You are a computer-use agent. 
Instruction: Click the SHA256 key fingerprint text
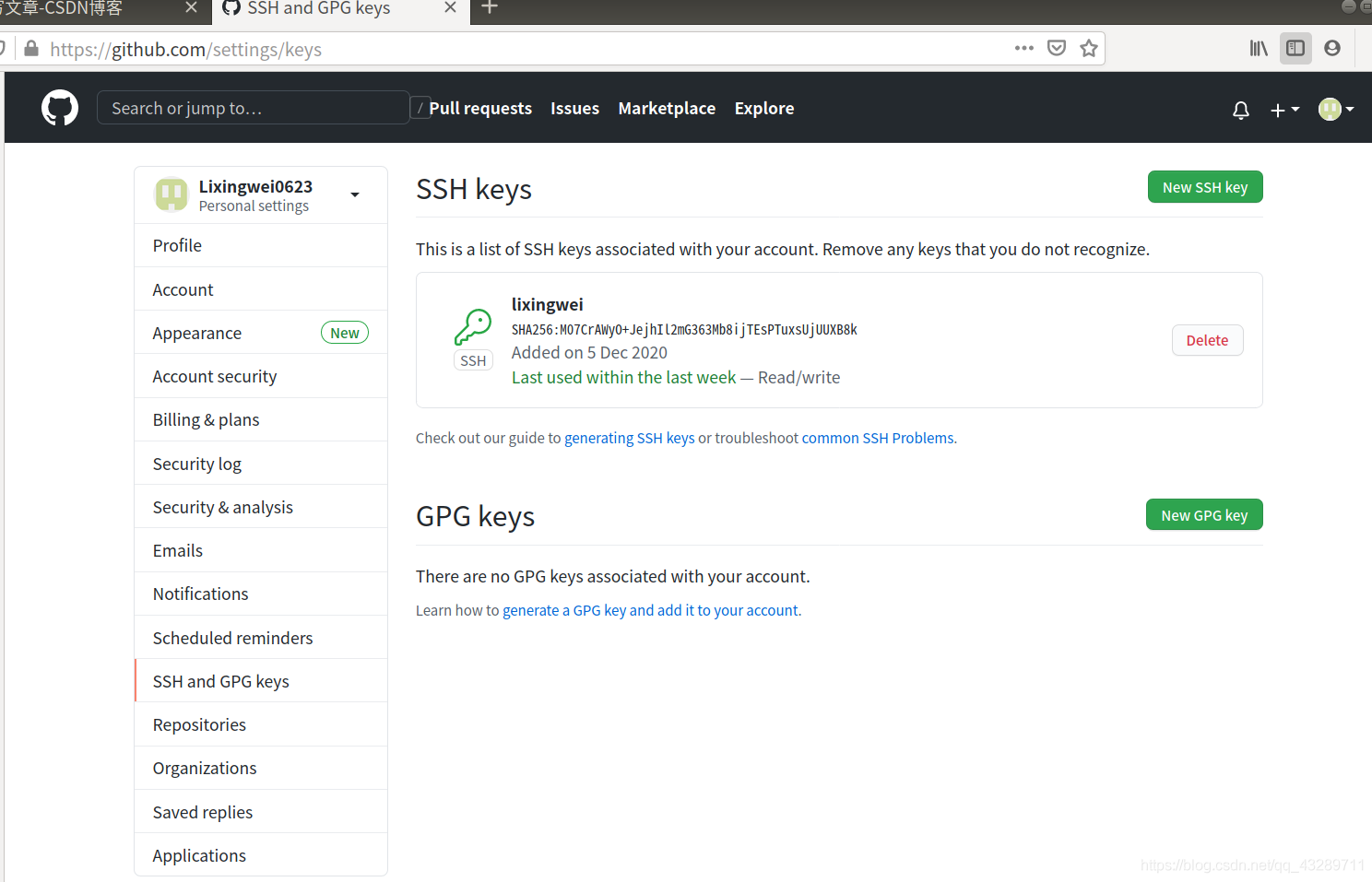(x=684, y=329)
